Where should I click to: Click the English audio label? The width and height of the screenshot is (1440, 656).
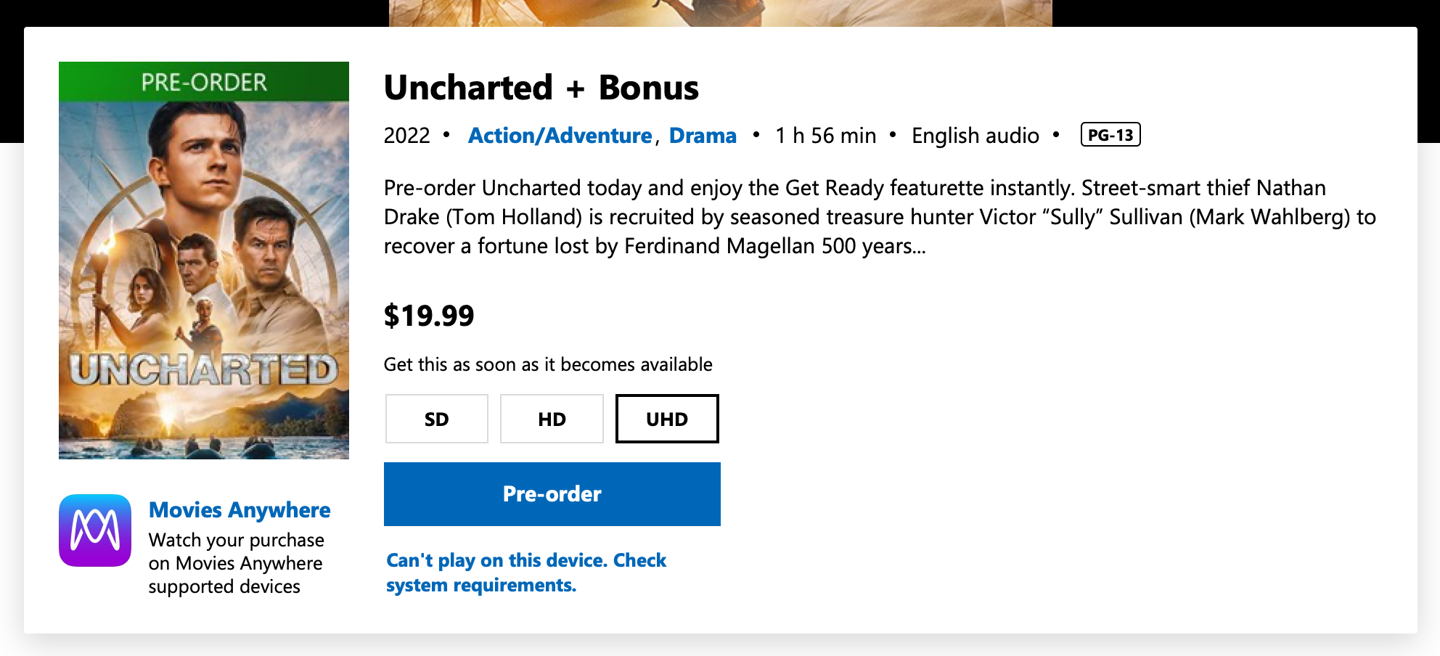[x=975, y=136]
